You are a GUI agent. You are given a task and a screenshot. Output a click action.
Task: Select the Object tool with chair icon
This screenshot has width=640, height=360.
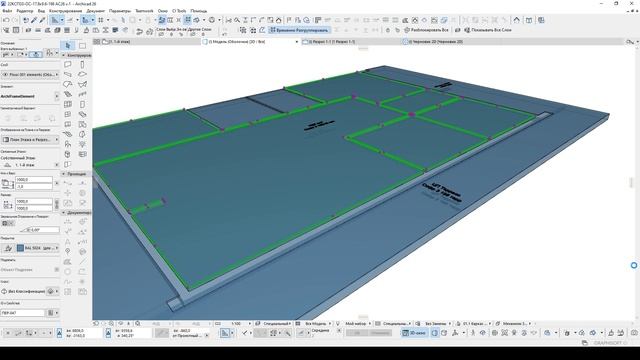pyautogui.click(x=68, y=144)
